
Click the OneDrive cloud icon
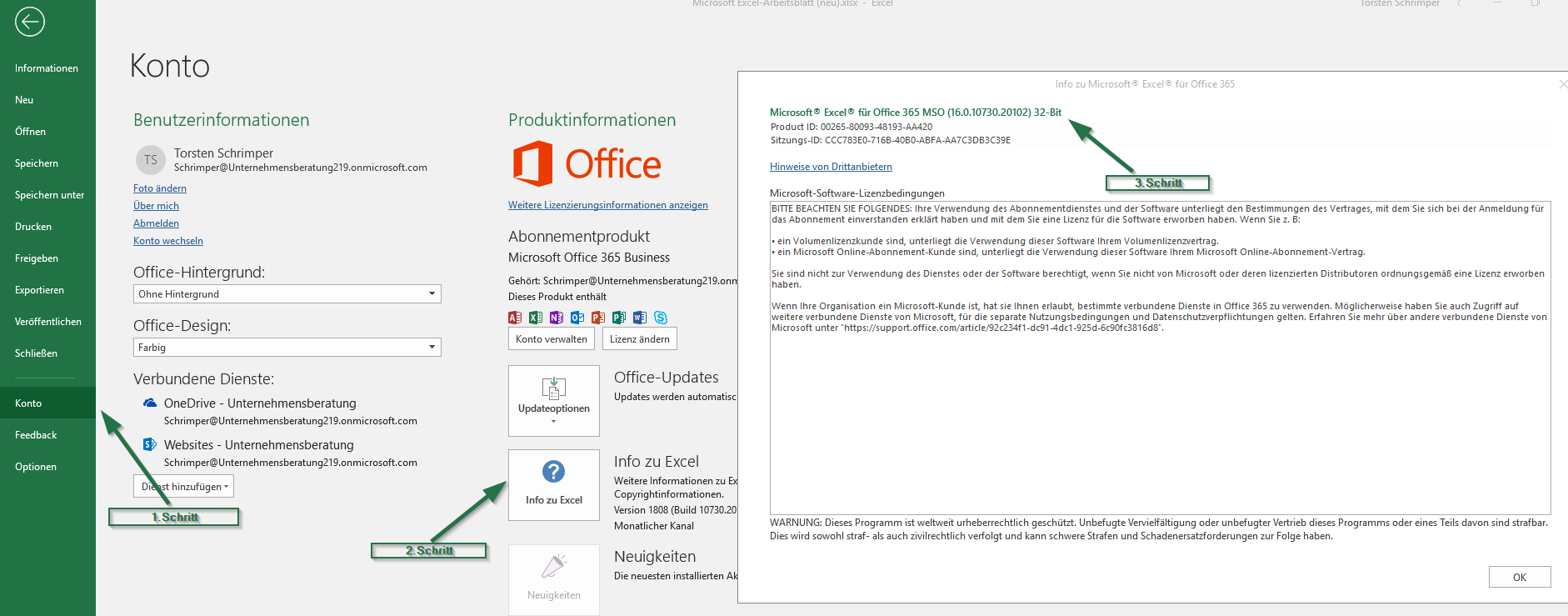pyautogui.click(x=150, y=403)
